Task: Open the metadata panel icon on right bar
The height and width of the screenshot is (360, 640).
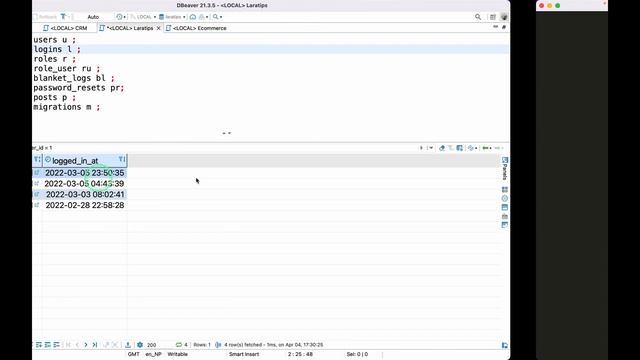Action: coord(505,207)
